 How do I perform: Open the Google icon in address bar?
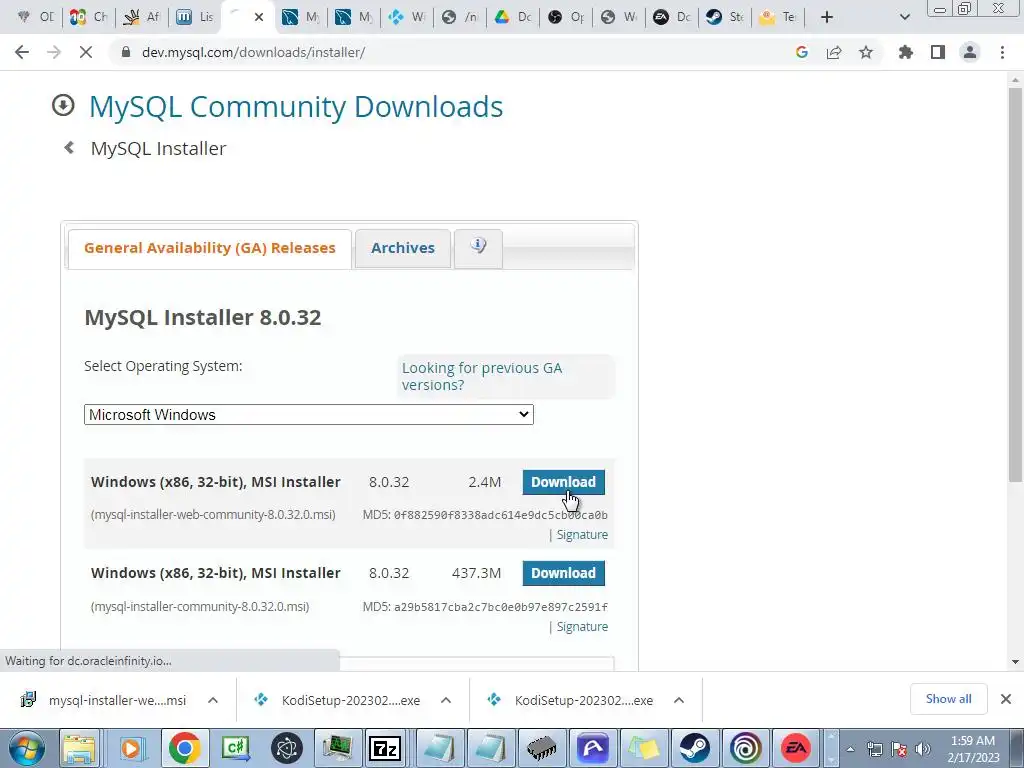(801, 52)
